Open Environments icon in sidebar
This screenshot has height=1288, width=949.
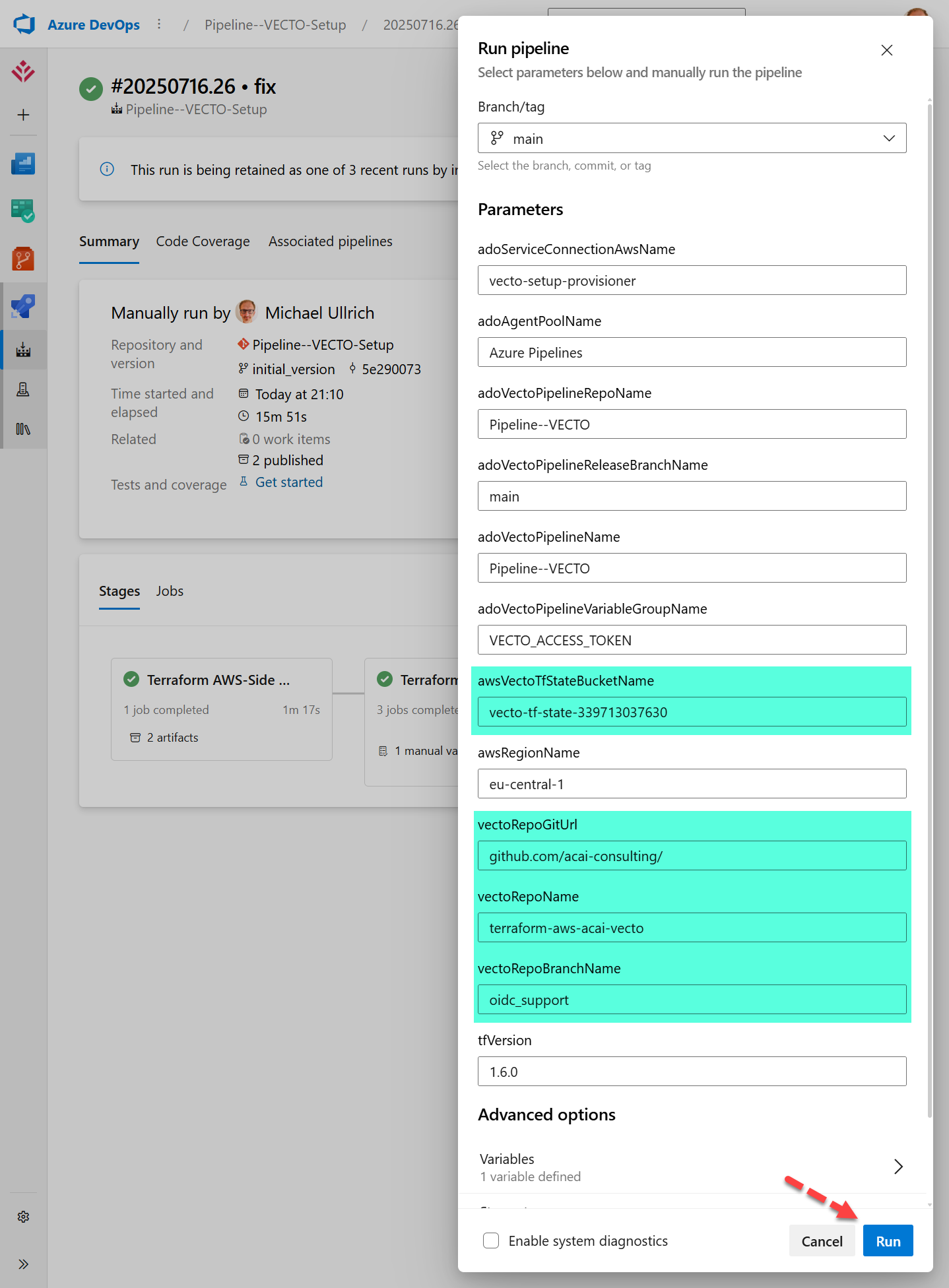23,389
